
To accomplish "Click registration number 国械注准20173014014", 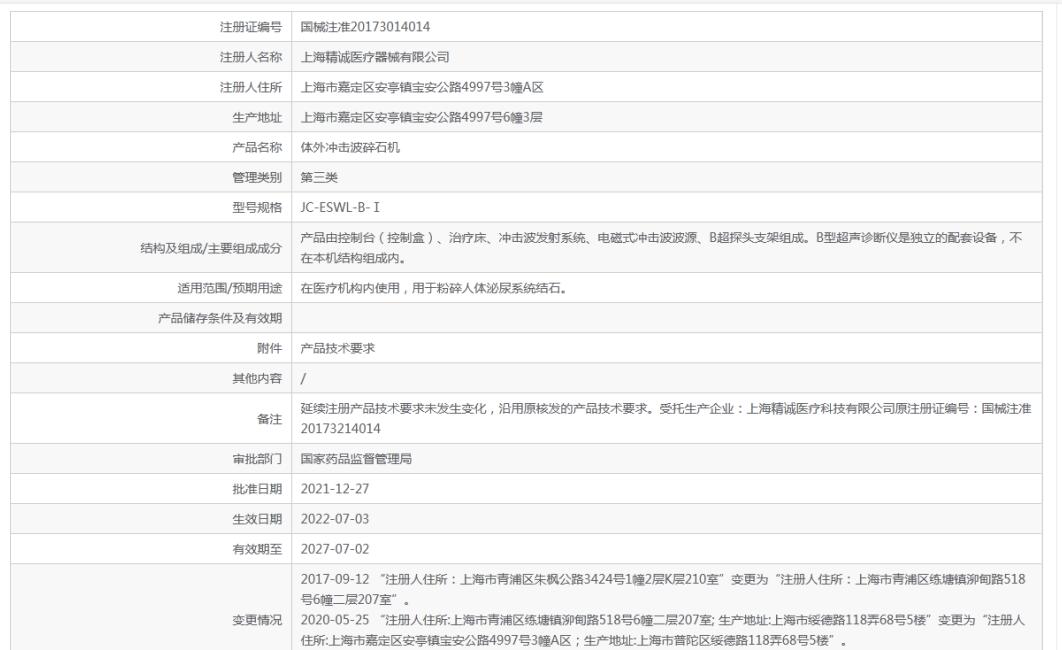I will 365,27.
